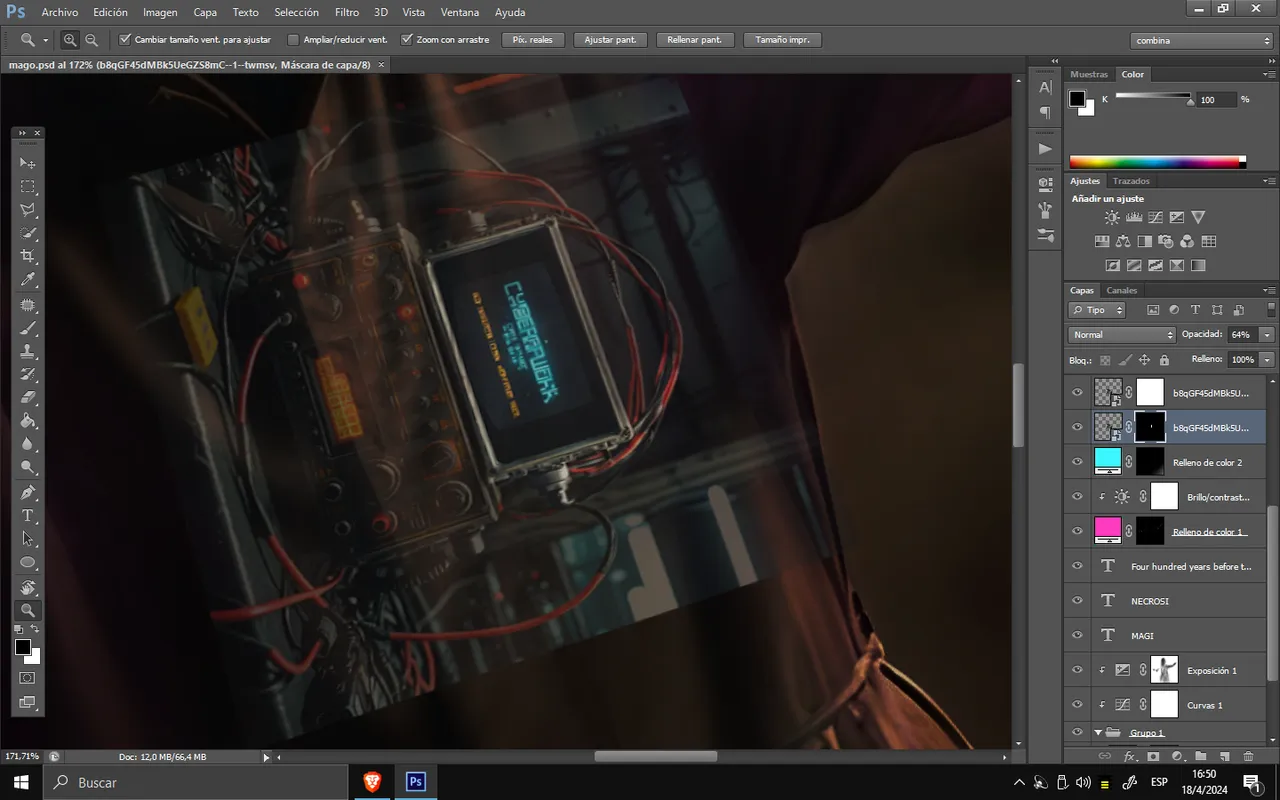Toggle visibility of 'Relleno de color 1' layer
This screenshot has width=1280, height=800.
(x=1077, y=531)
